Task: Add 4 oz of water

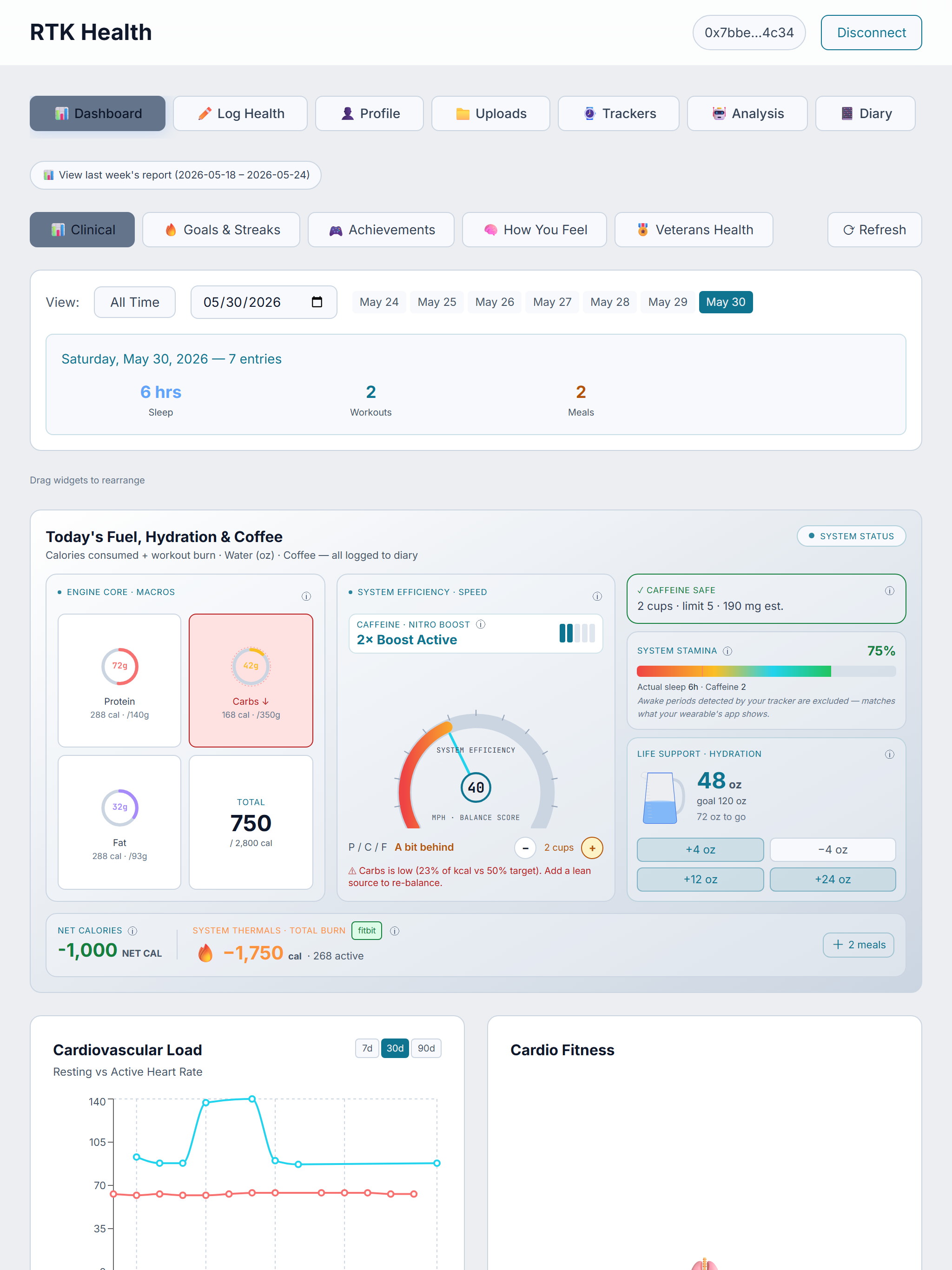Action: click(x=700, y=849)
